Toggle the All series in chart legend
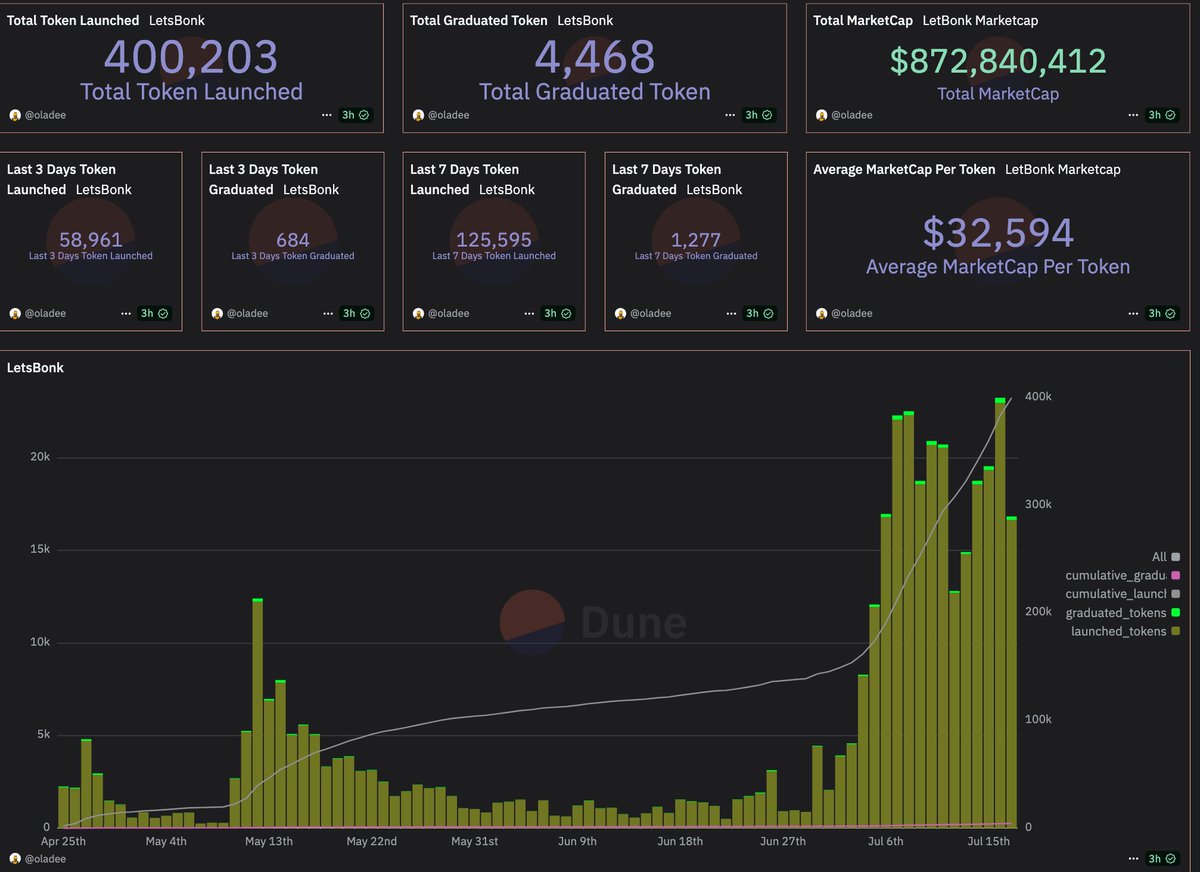1200x872 pixels. click(x=1166, y=557)
